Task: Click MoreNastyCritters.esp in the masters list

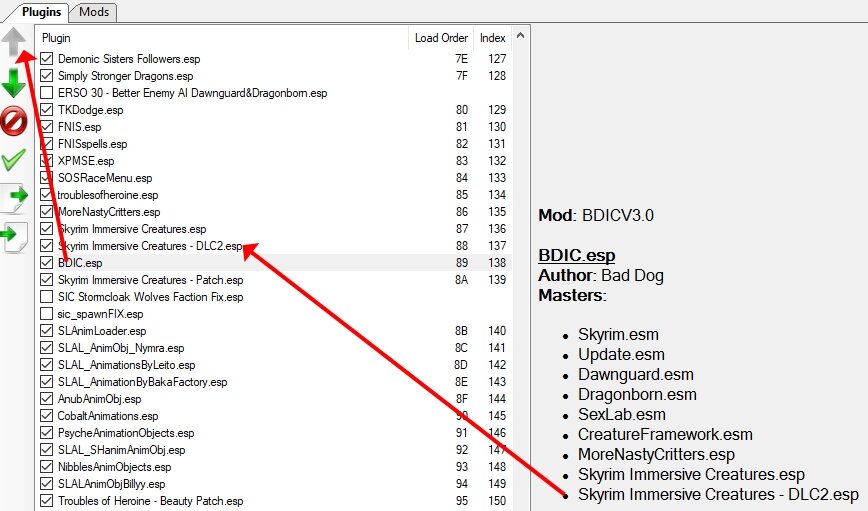Action: click(656, 455)
